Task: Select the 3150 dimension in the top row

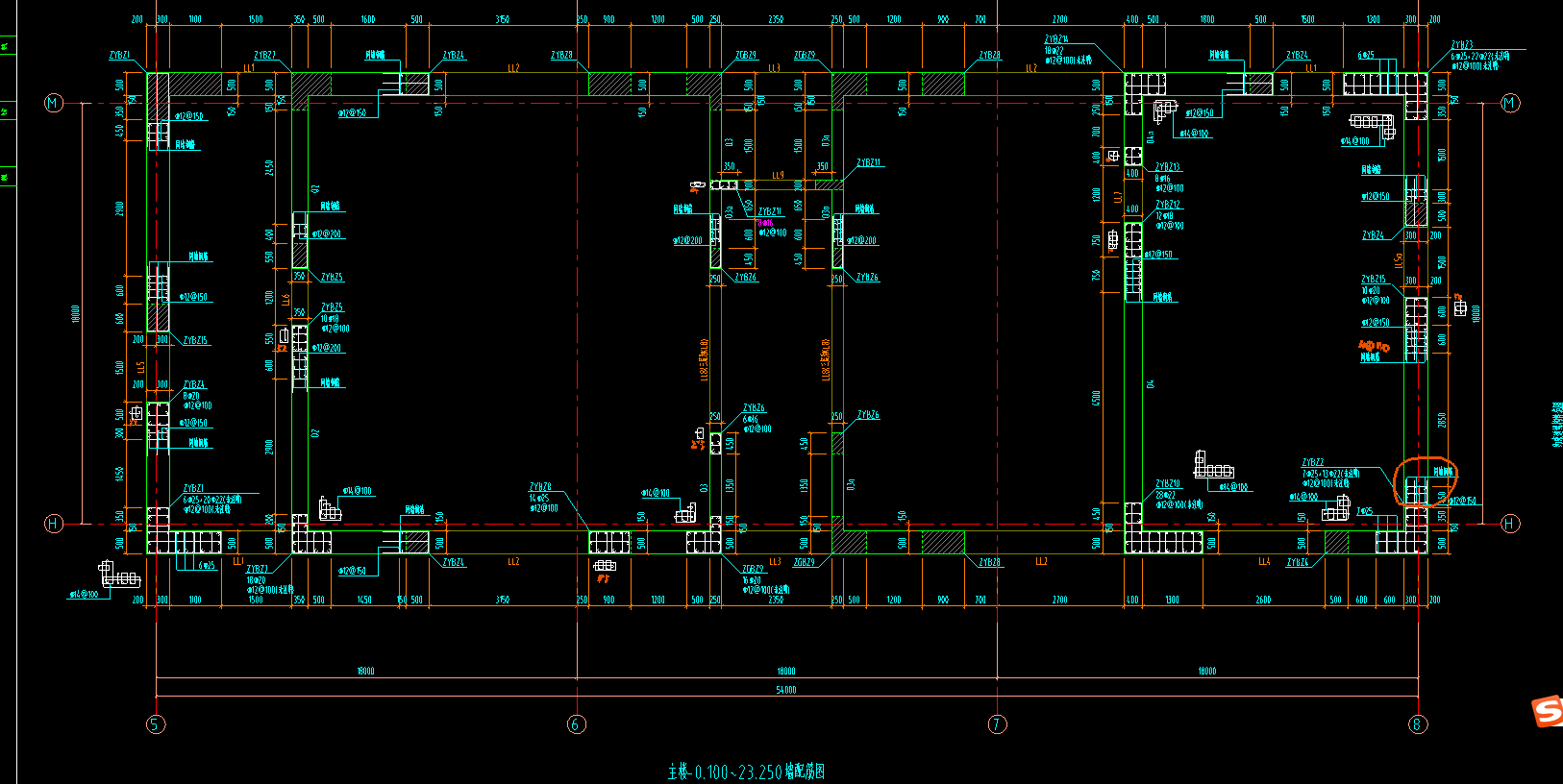Action: coord(503,19)
